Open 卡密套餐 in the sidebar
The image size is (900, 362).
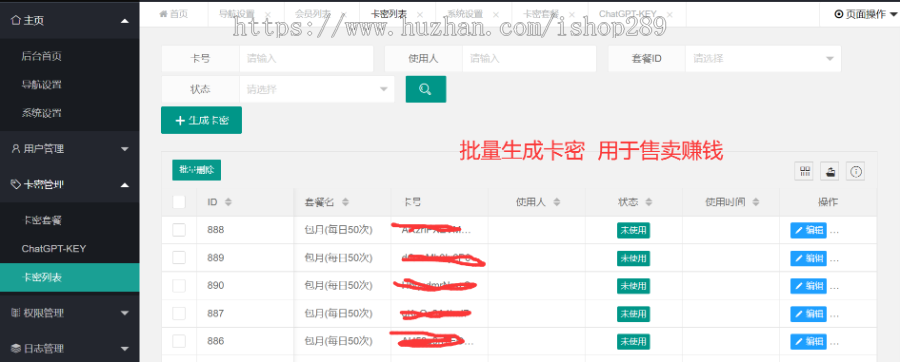tap(69, 220)
